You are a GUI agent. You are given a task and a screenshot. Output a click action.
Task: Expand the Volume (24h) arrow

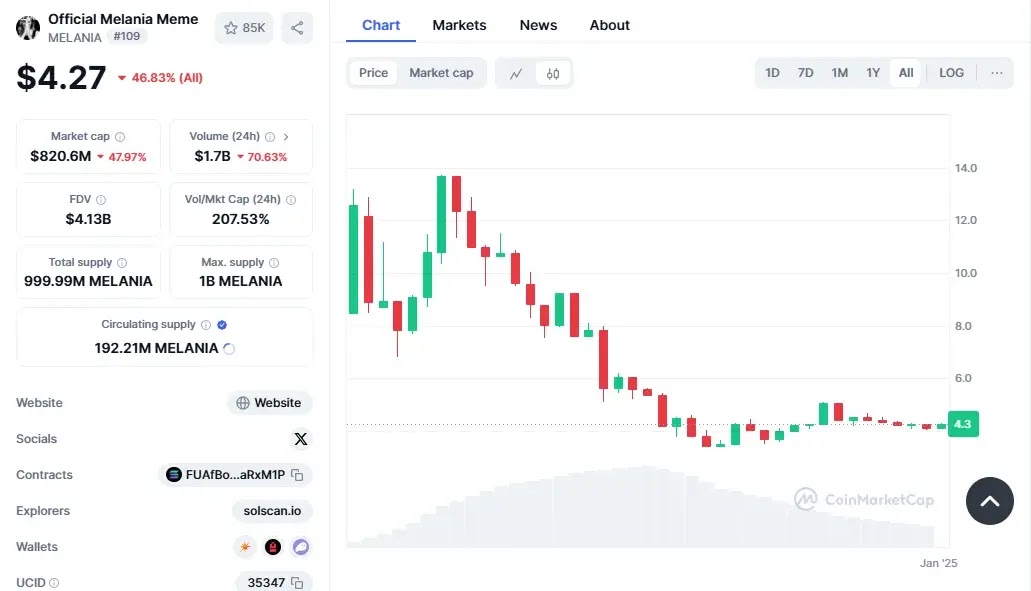(x=286, y=137)
